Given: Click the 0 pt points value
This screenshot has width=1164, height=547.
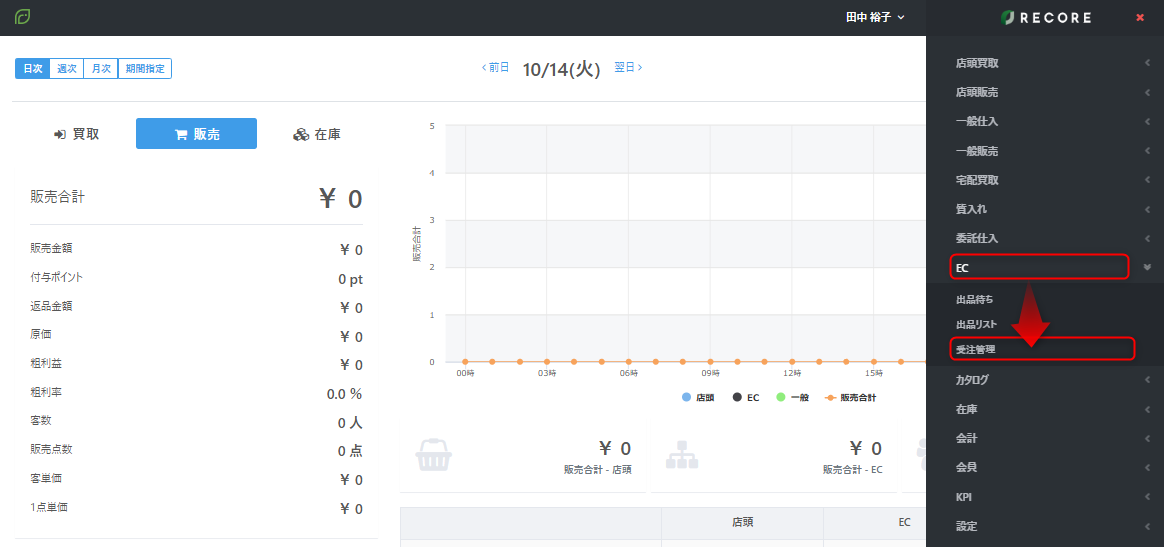Looking at the screenshot, I should (350, 280).
